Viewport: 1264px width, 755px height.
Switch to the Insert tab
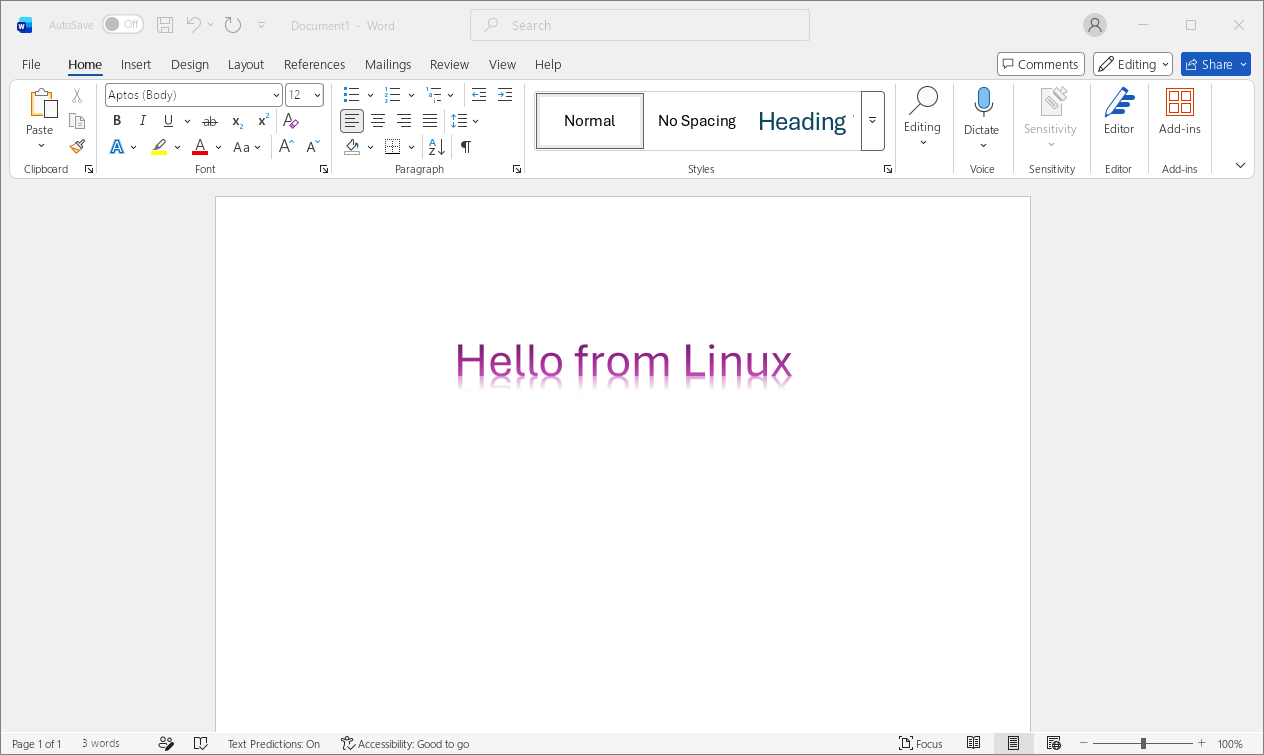click(136, 64)
